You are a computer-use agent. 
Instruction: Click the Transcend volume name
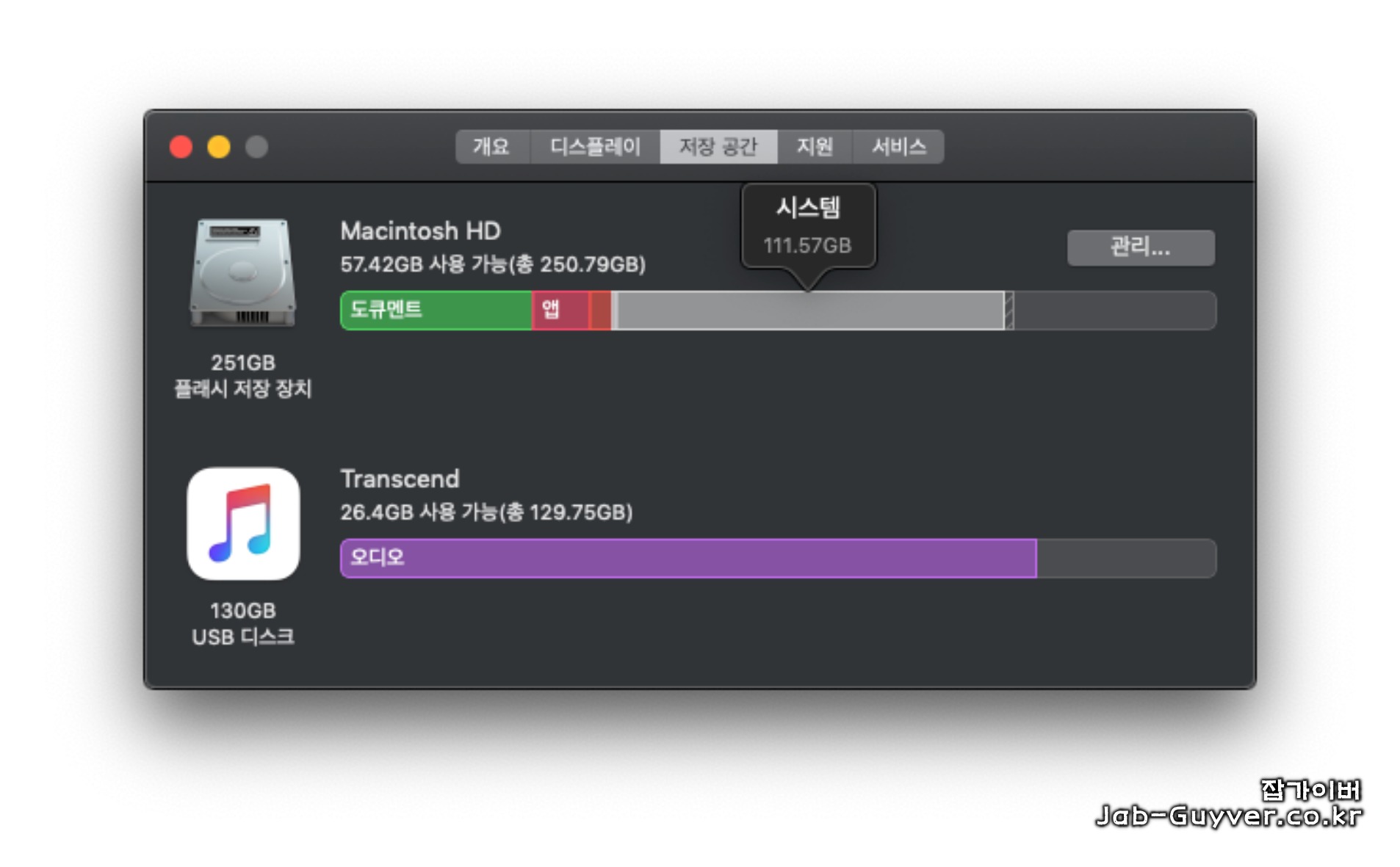click(400, 479)
